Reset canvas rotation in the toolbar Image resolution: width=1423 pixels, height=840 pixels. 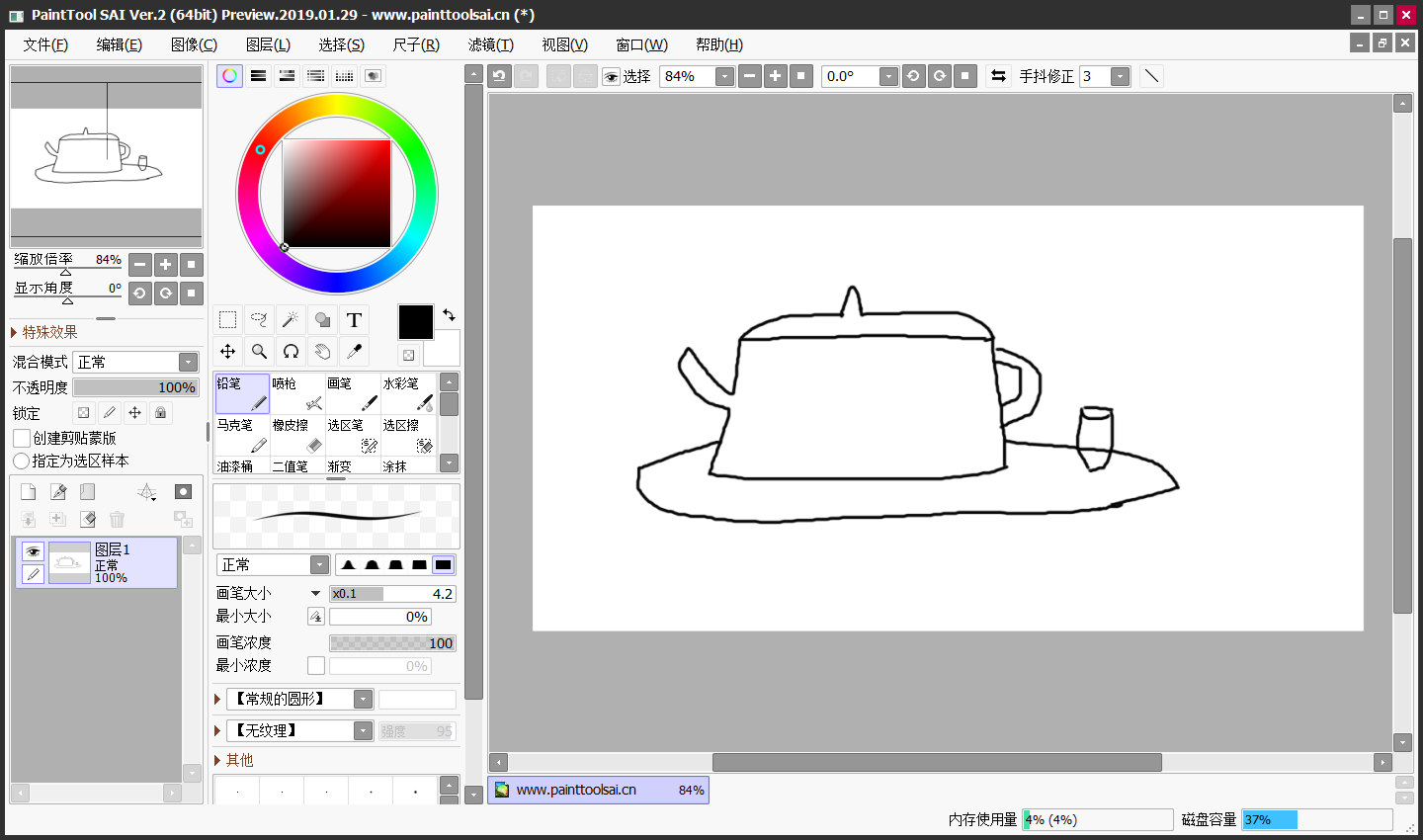coord(965,76)
